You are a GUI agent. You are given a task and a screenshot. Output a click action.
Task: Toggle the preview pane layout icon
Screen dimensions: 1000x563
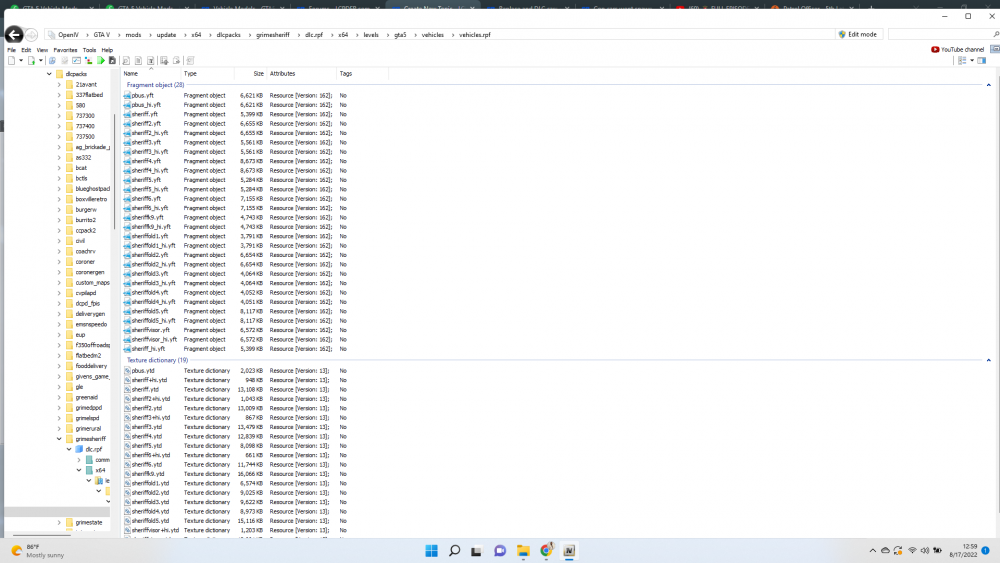point(982,61)
